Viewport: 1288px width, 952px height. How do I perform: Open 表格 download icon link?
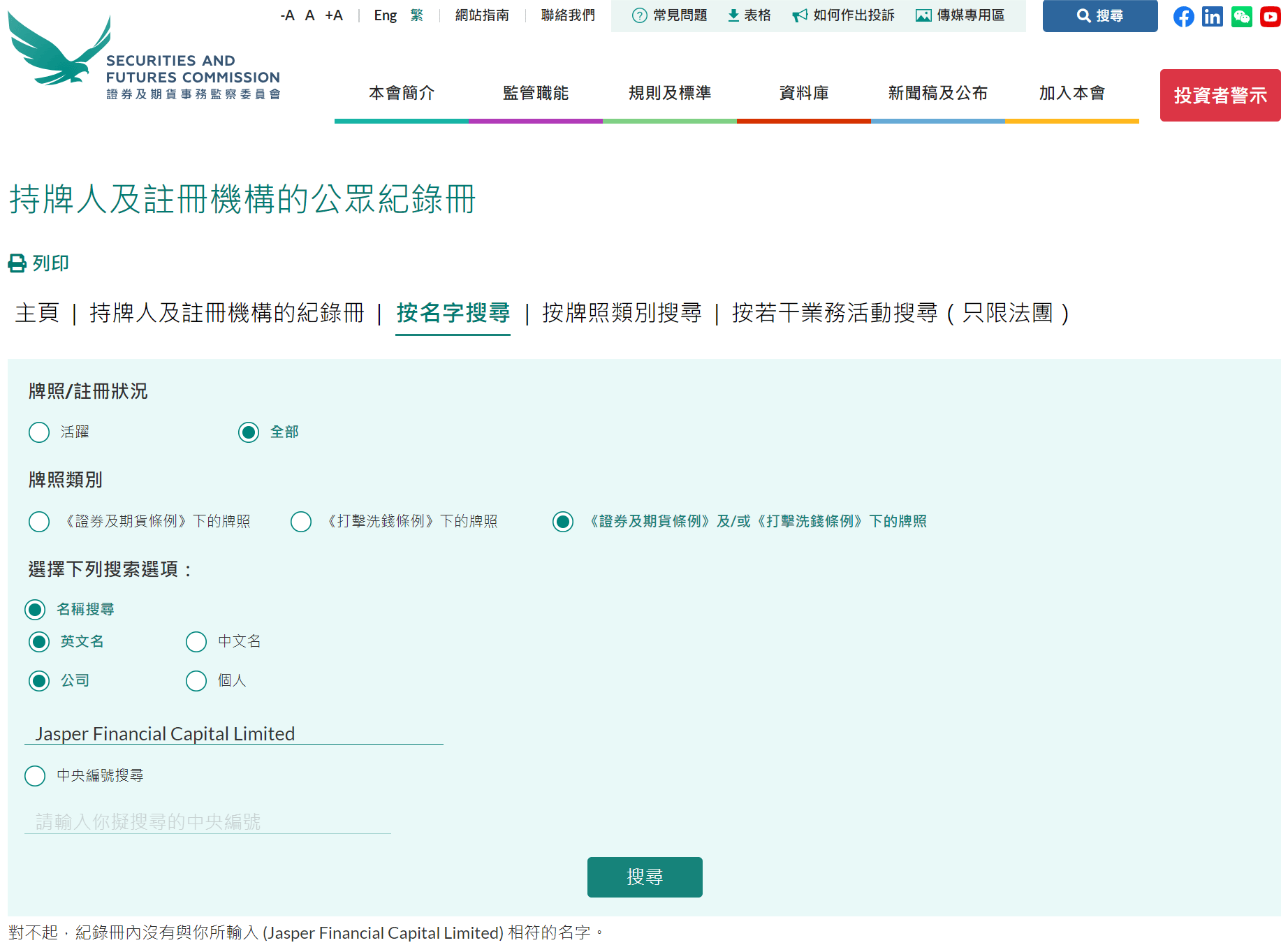(749, 15)
